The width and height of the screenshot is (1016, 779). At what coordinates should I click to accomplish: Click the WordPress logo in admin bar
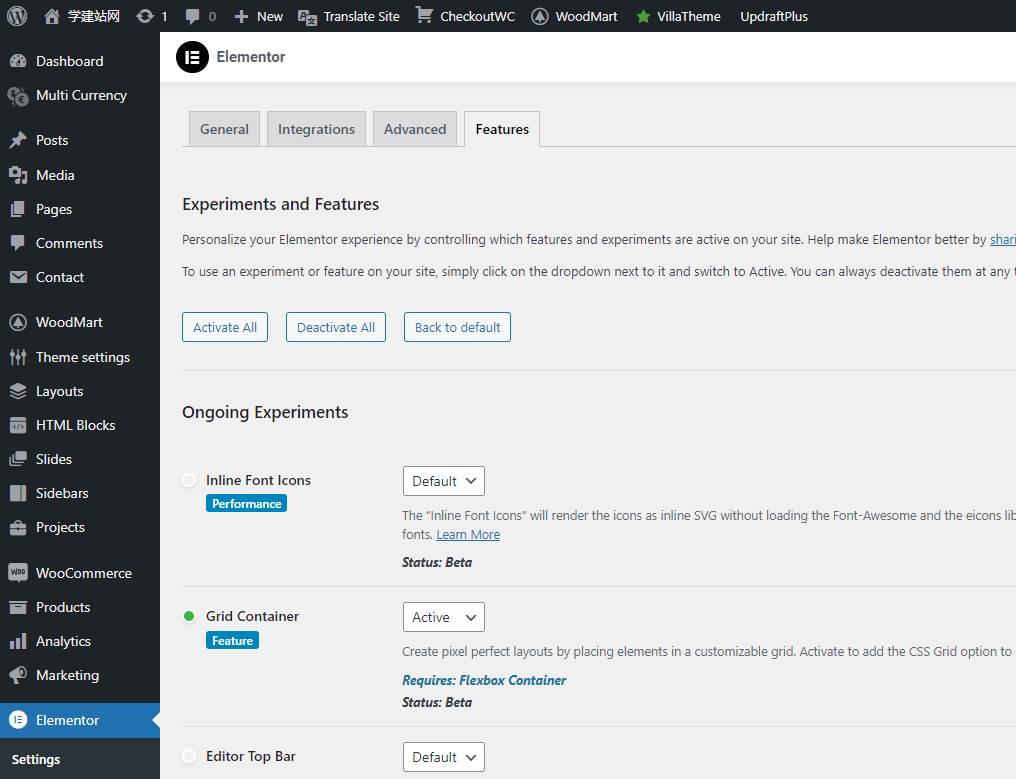click(x=16, y=16)
